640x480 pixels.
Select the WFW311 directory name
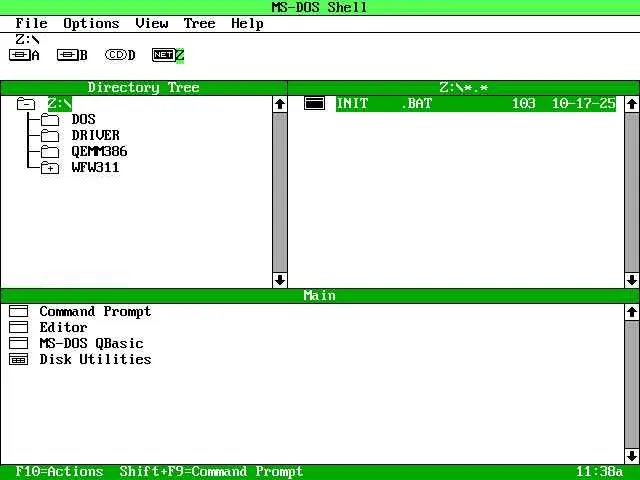tap(95, 167)
